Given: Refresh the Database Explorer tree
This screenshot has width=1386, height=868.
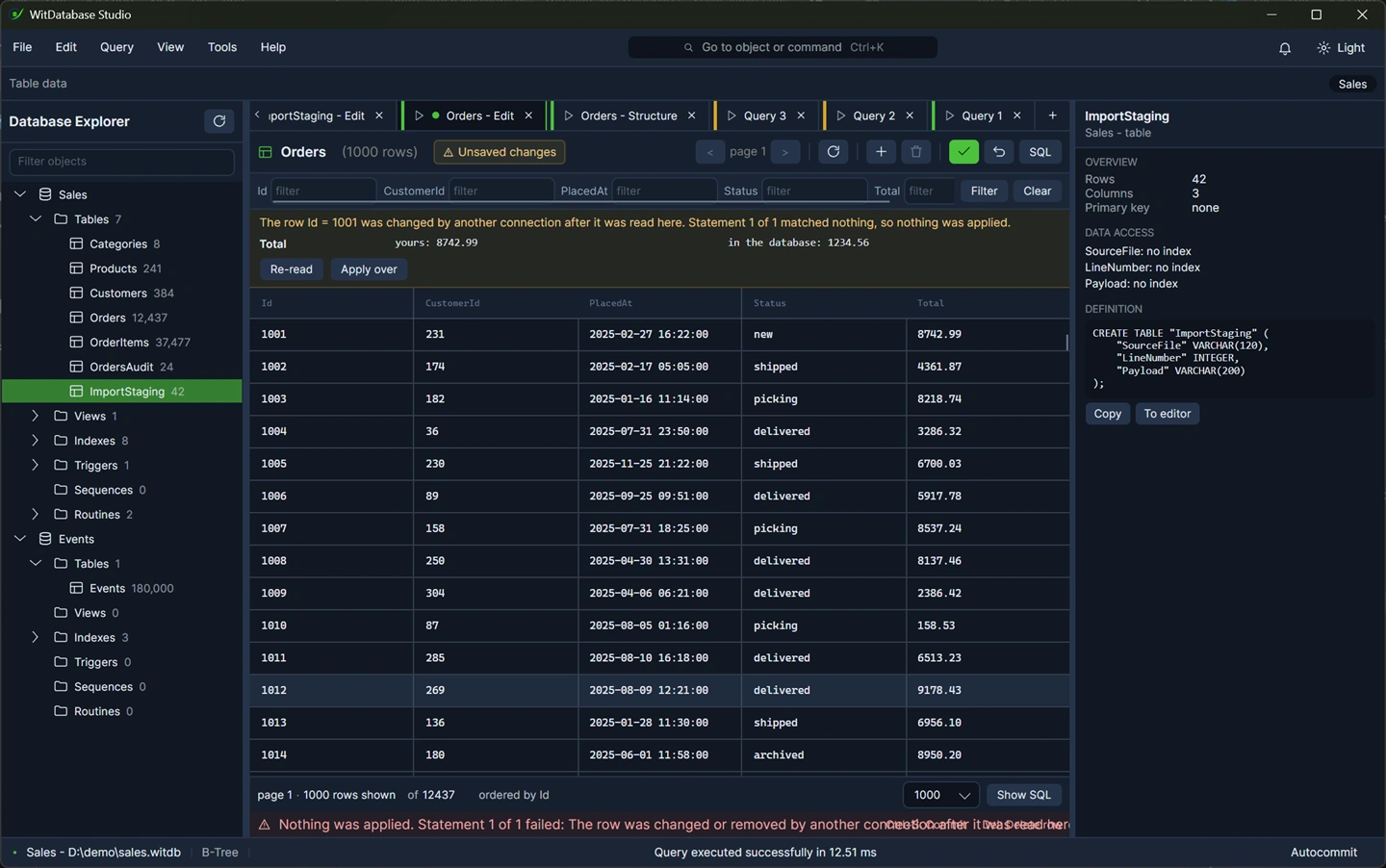Looking at the screenshot, I should (218, 121).
